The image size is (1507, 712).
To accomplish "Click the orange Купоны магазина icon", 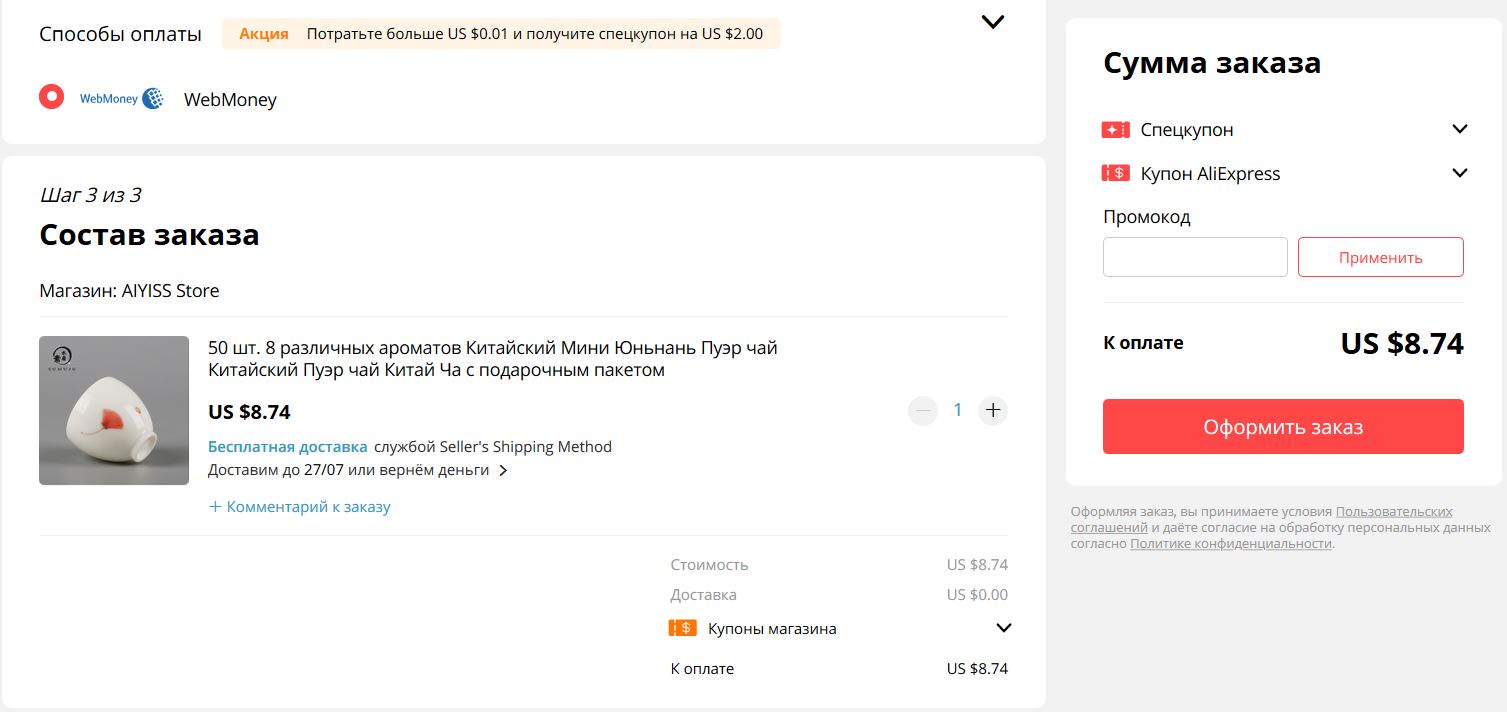I will 683,628.
